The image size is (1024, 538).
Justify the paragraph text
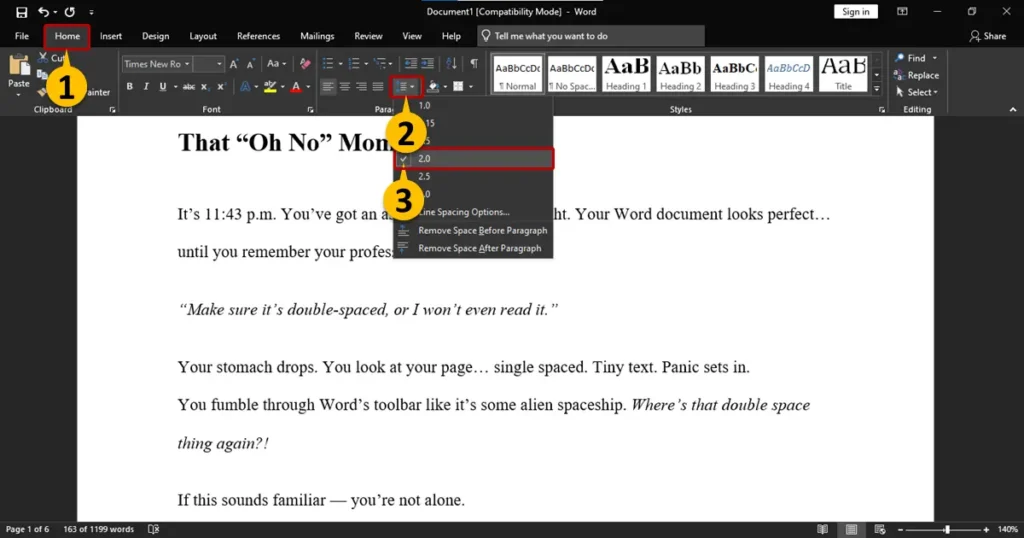pos(377,86)
